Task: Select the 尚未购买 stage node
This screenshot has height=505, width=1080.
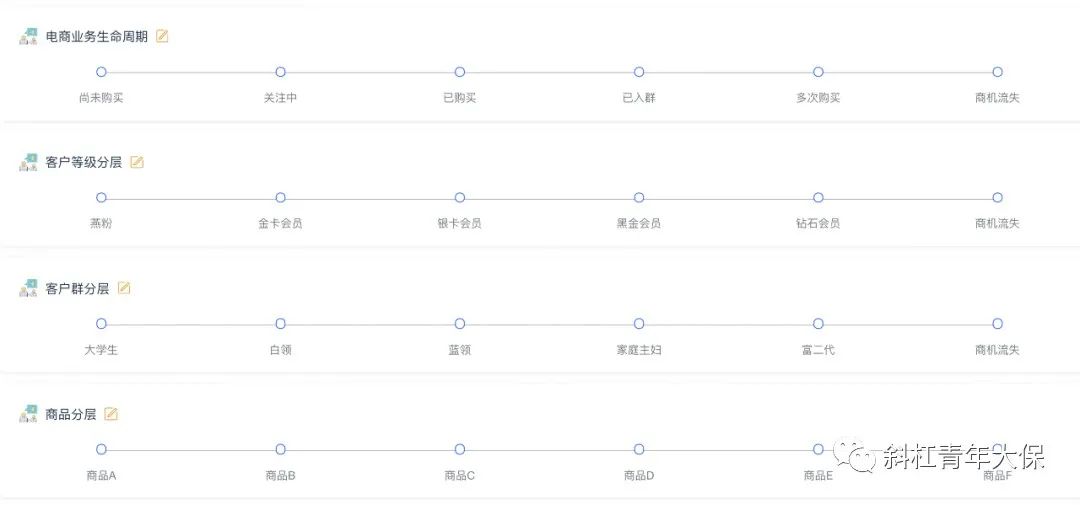Action: point(101,72)
